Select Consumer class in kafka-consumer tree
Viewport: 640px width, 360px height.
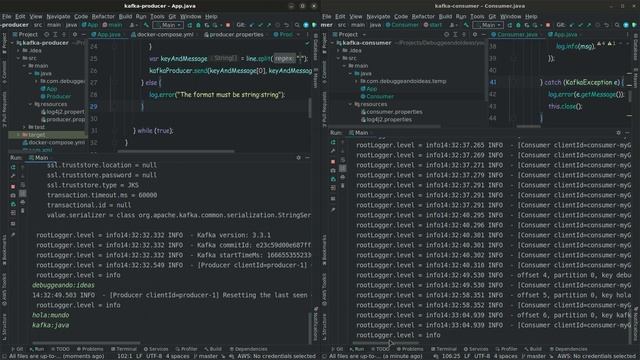point(377,96)
